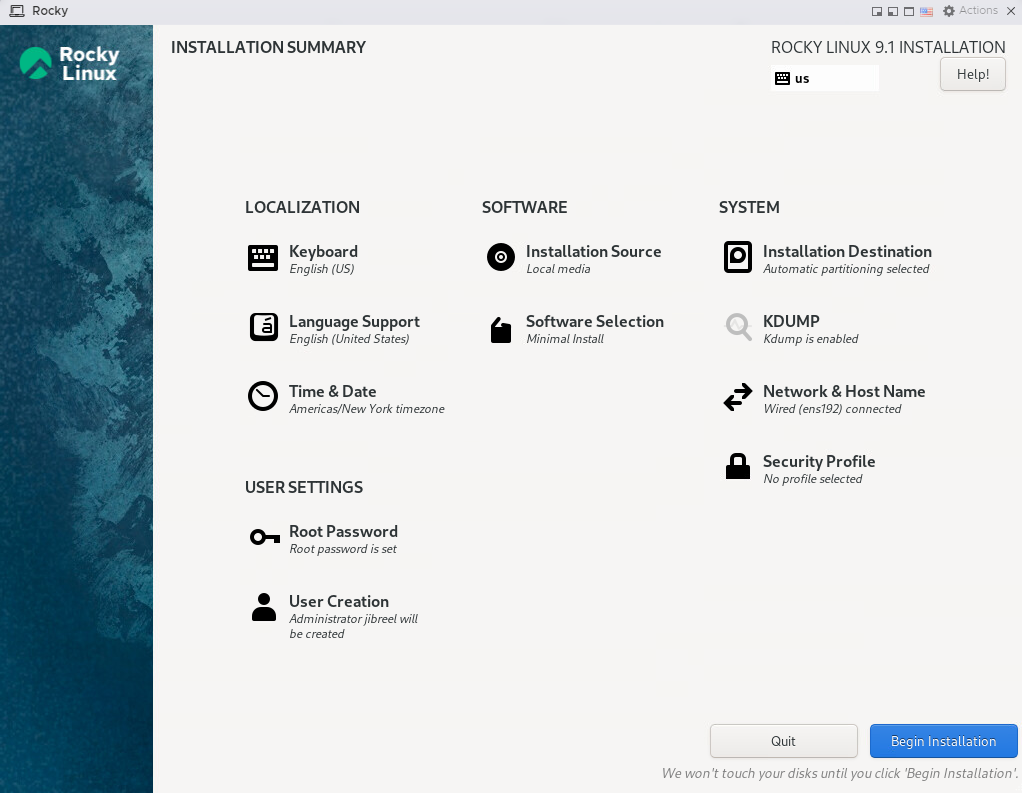Close the Rocky console window
This screenshot has height=793, width=1022.
click(1011, 11)
